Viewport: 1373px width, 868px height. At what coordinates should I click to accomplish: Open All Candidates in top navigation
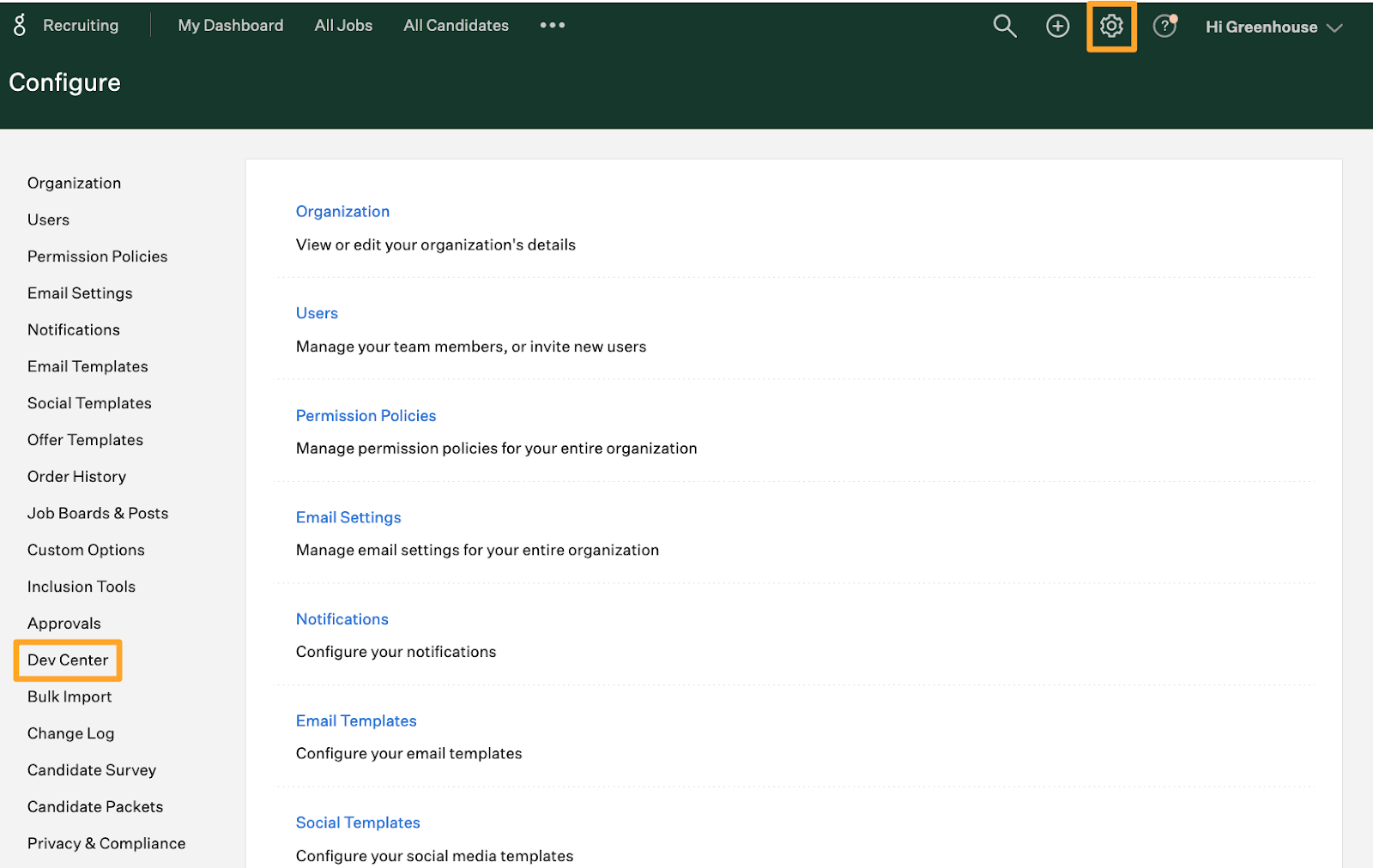pyautogui.click(x=456, y=26)
